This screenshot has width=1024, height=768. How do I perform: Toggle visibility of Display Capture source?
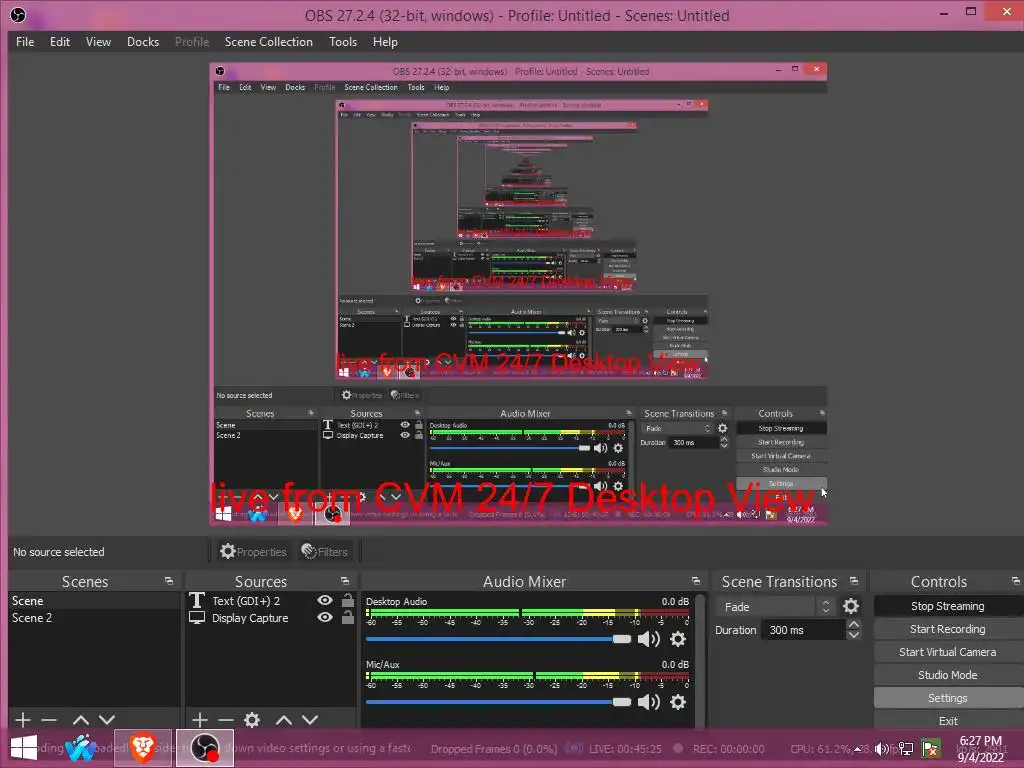[x=325, y=617]
